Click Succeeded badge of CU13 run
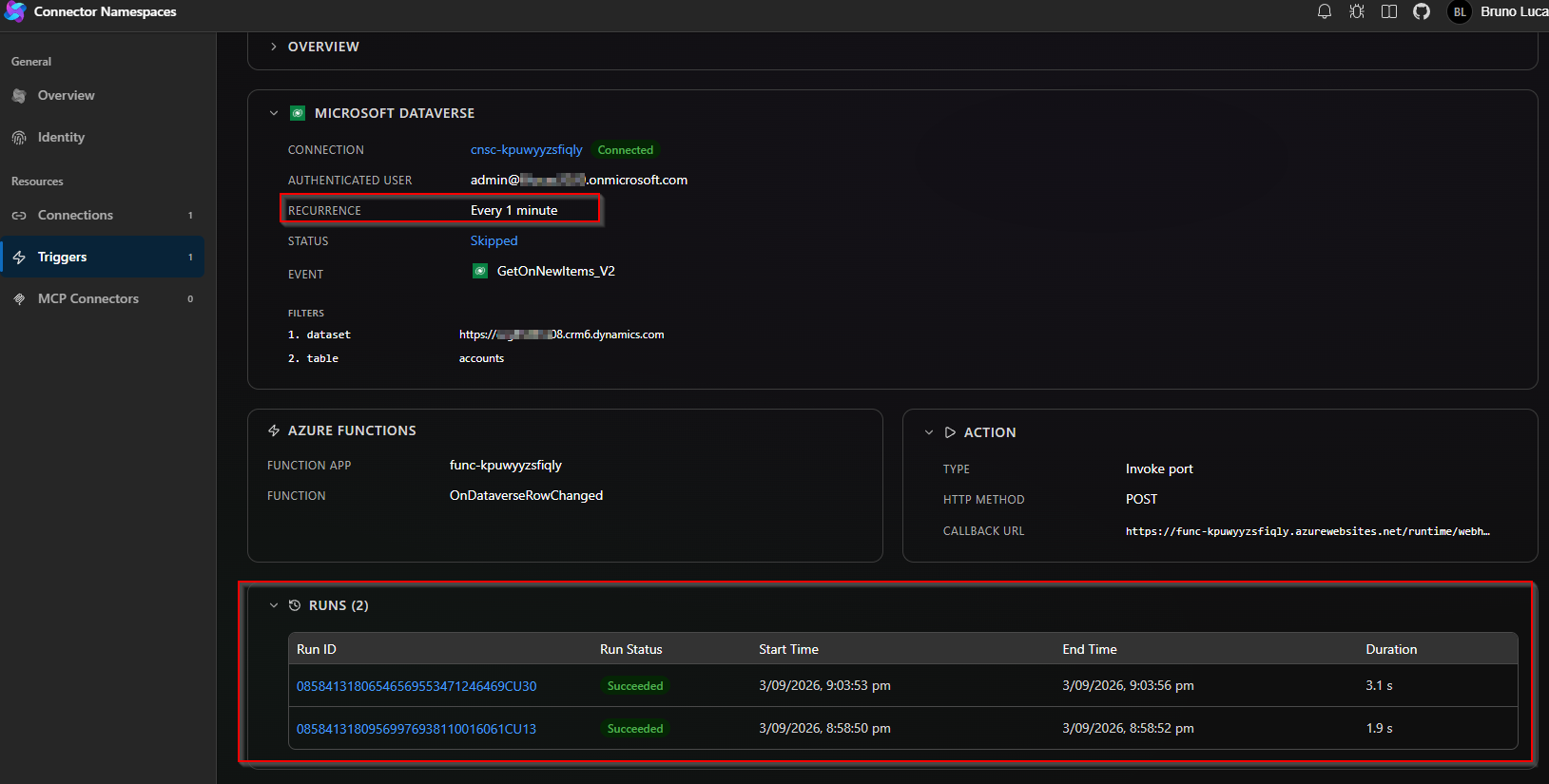This screenshot has height=784, width=1549. click(x=635, y=729)
